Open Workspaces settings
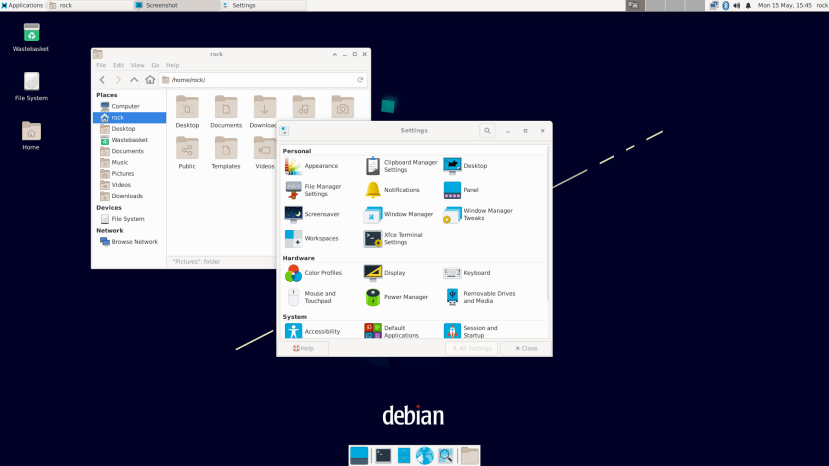 click(x=311, y=239)
